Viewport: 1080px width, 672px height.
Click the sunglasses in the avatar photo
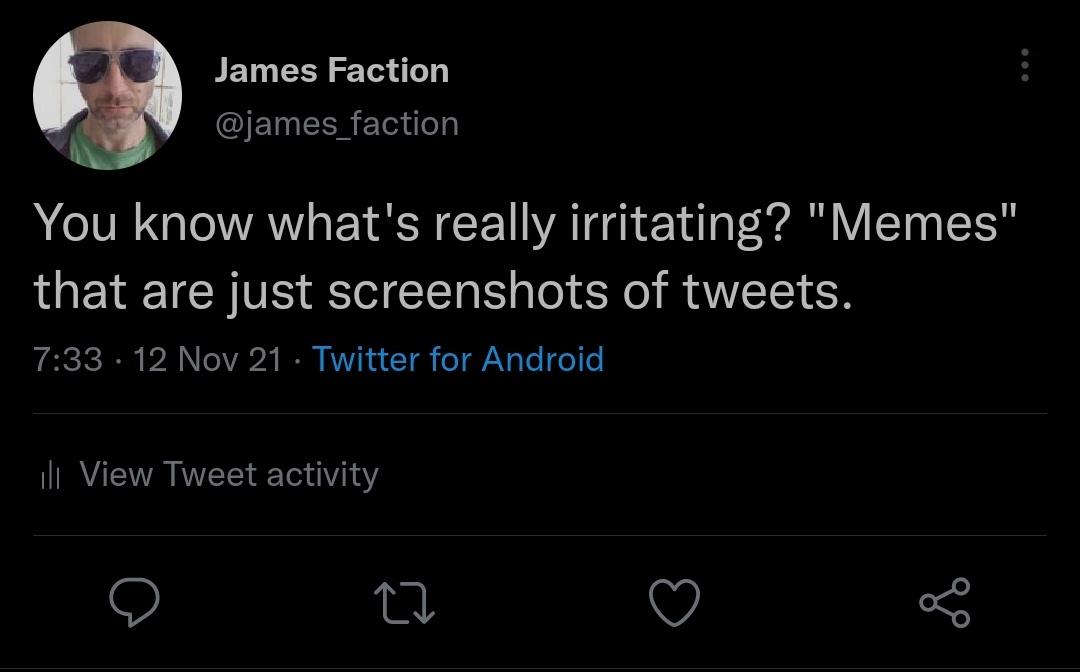point(115,68)
